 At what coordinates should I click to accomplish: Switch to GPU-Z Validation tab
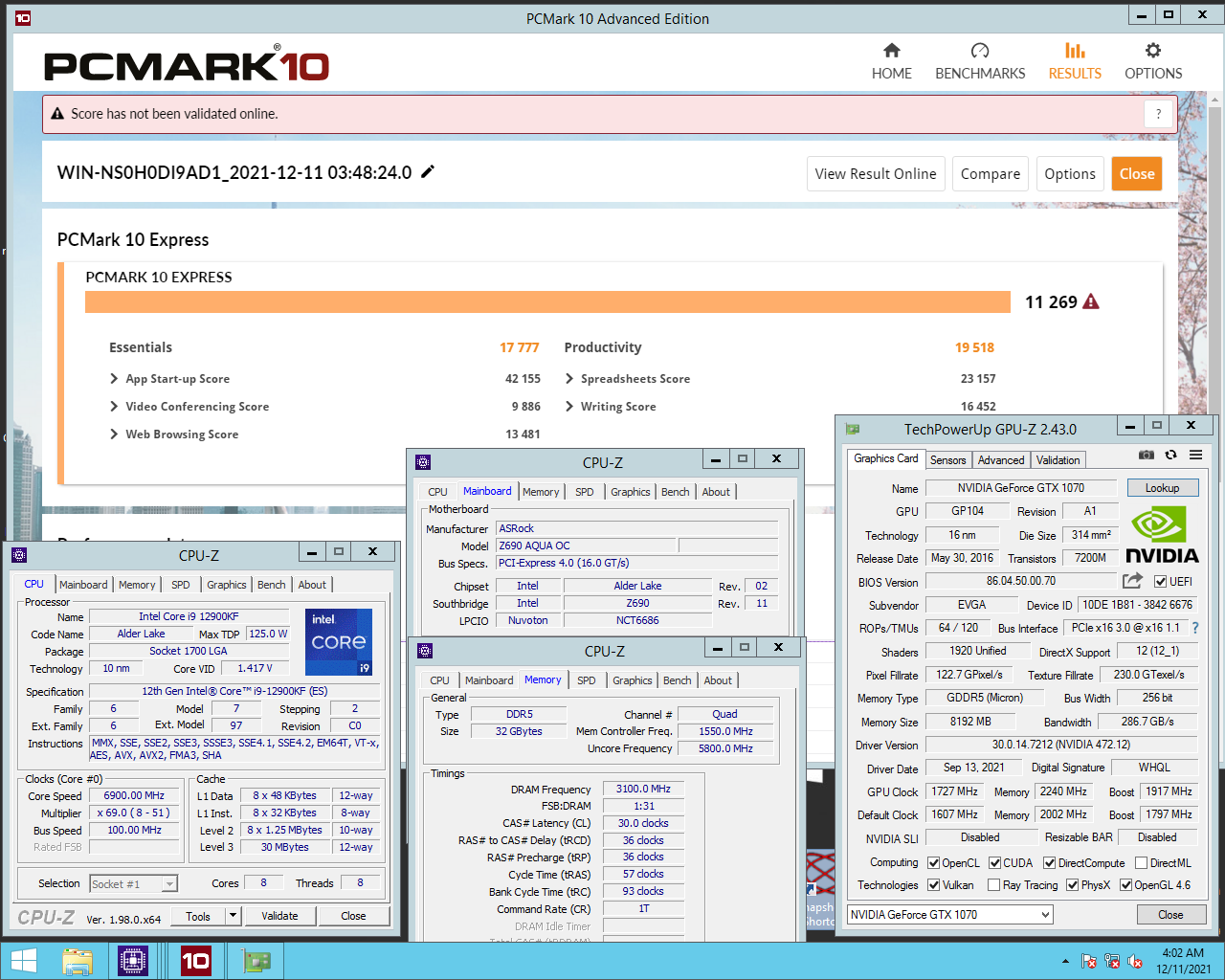pyautogui.click(x=1058, y=460)
